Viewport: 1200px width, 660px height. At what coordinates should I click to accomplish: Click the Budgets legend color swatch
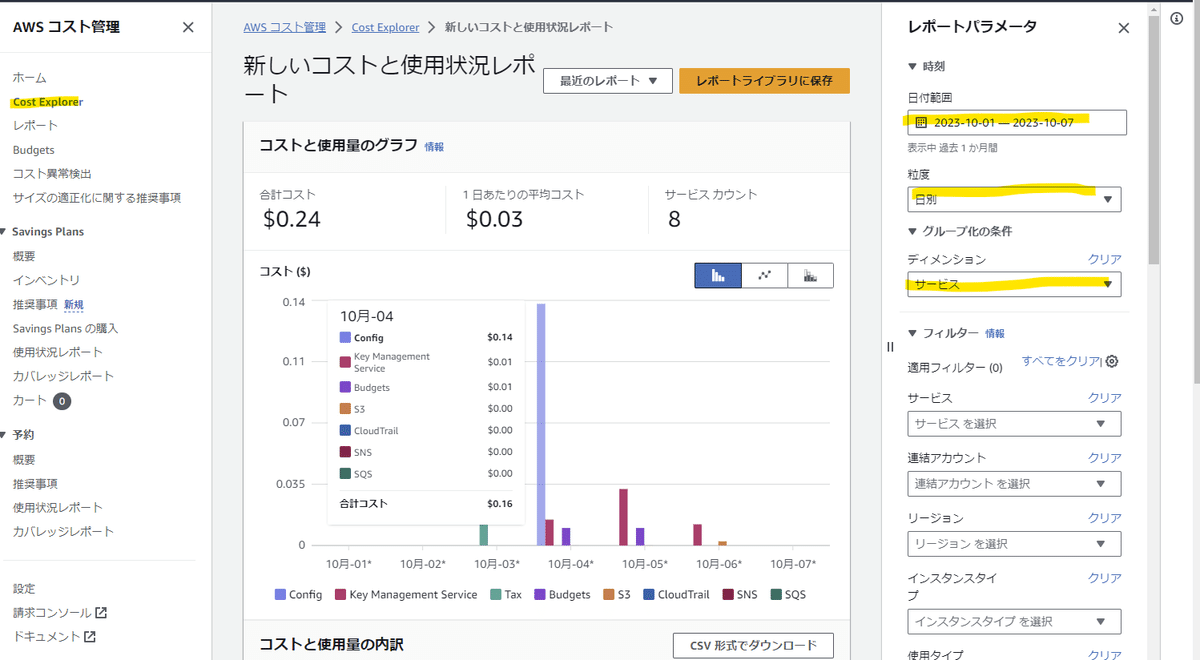pos(540,594)
